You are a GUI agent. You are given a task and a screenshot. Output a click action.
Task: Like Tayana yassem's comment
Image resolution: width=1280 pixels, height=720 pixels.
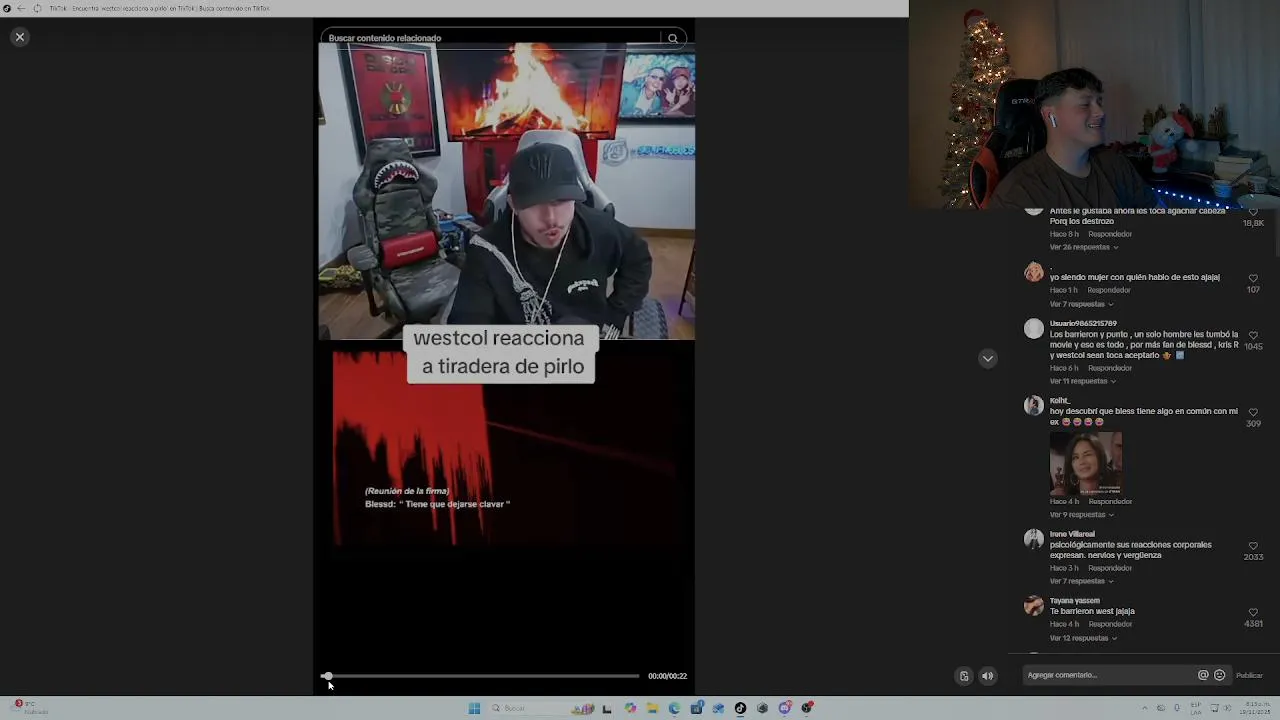[x=1253, y=612]
